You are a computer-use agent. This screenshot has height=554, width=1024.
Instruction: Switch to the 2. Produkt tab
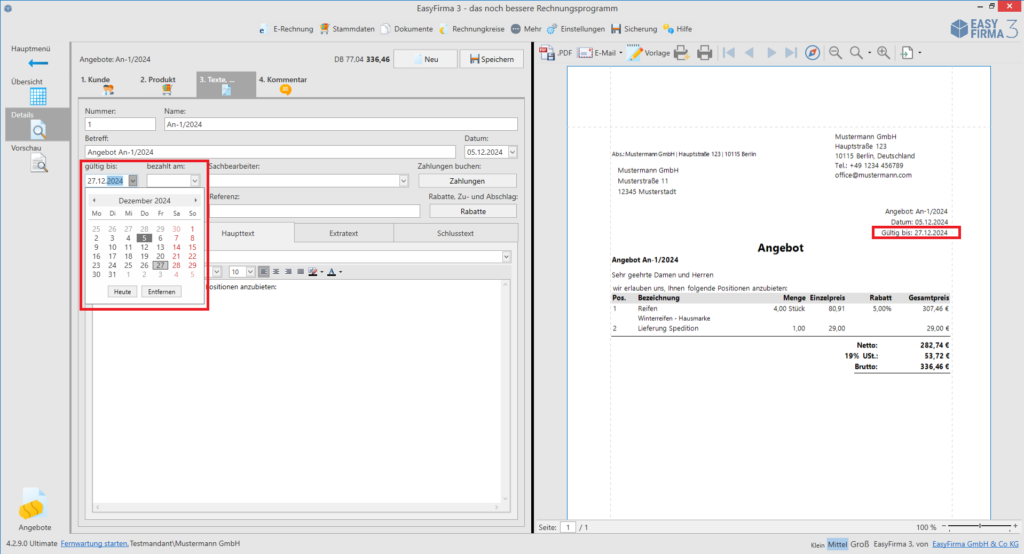click(158, 84)
